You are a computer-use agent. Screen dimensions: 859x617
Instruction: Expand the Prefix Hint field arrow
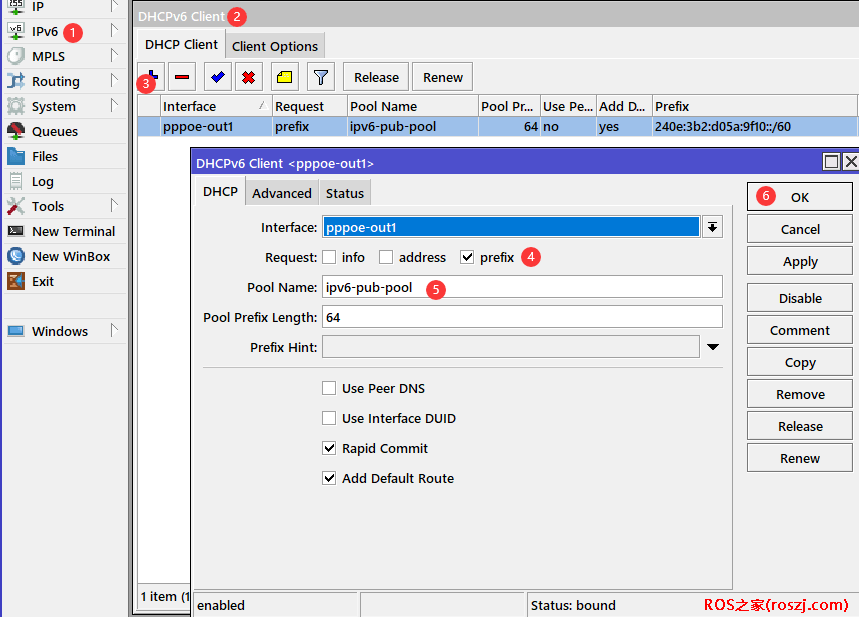(712, 347)
